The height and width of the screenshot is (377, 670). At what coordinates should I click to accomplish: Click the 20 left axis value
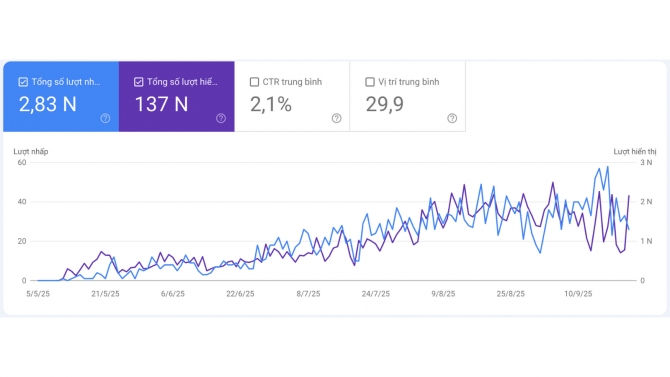click(22, 241)
